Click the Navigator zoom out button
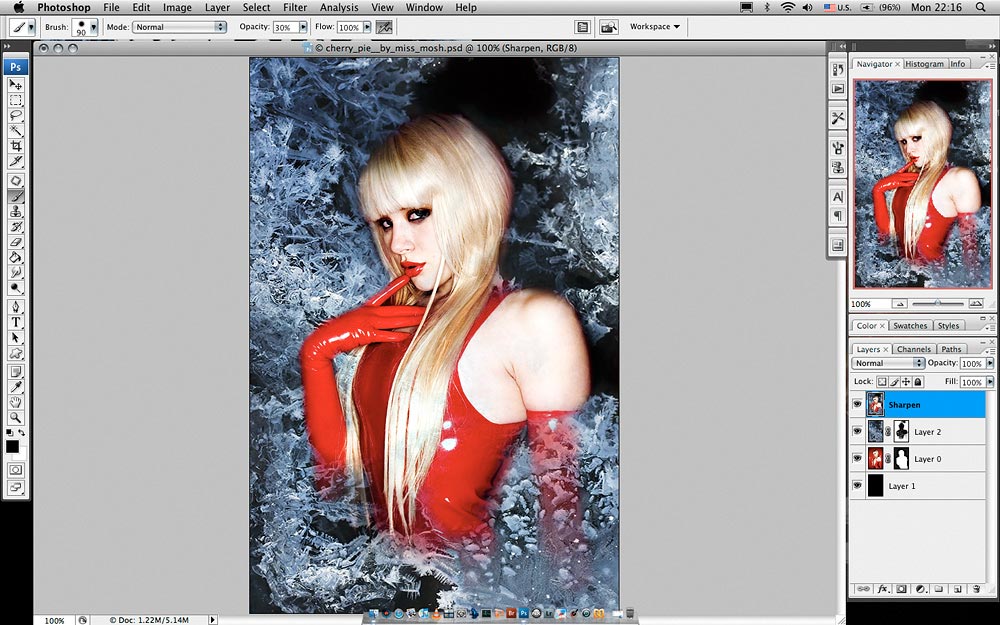Image resolution: width=1000 pixels, height=625 pixels. [899, 304]
